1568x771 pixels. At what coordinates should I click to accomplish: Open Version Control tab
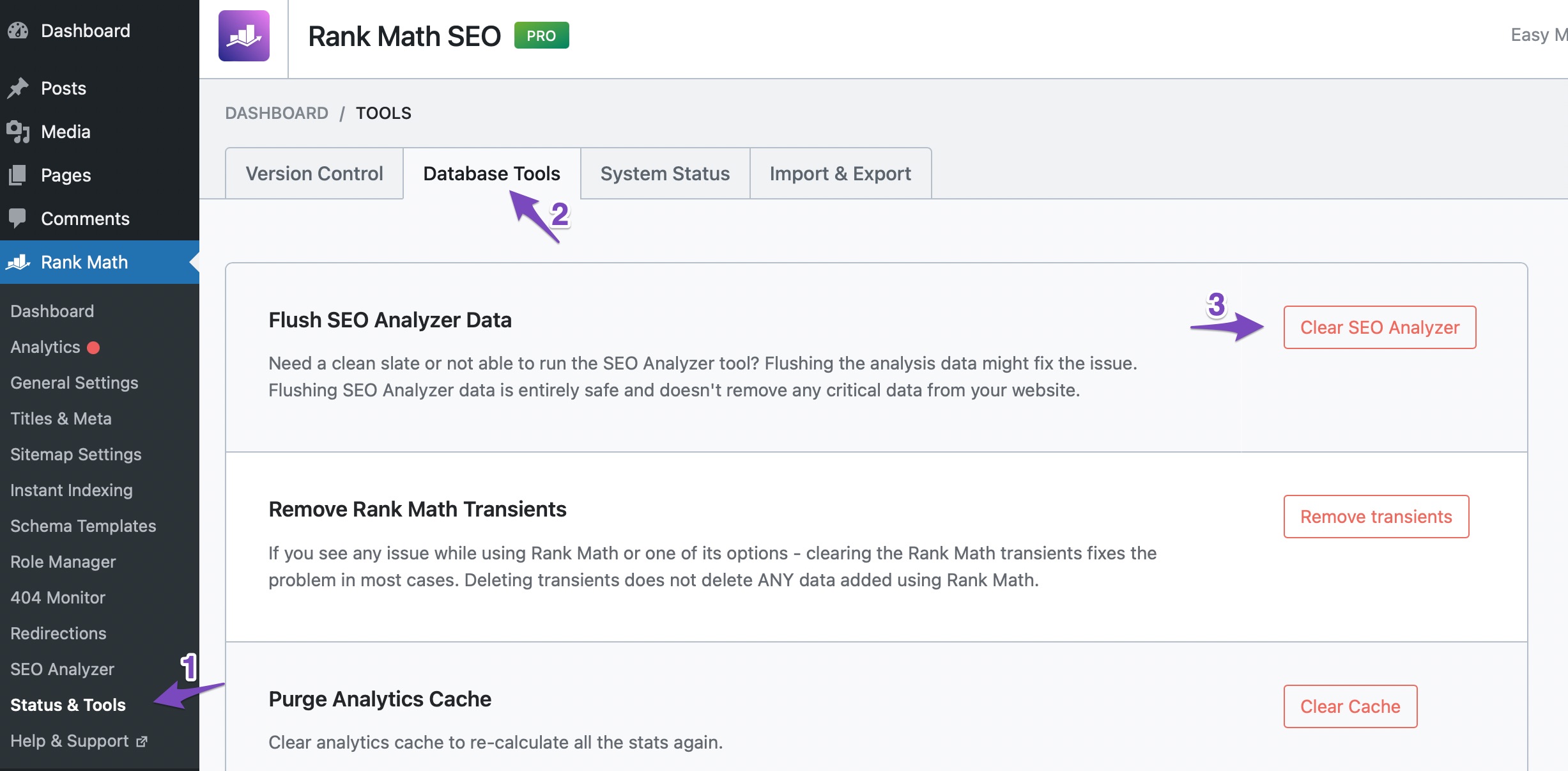(314, 172)
